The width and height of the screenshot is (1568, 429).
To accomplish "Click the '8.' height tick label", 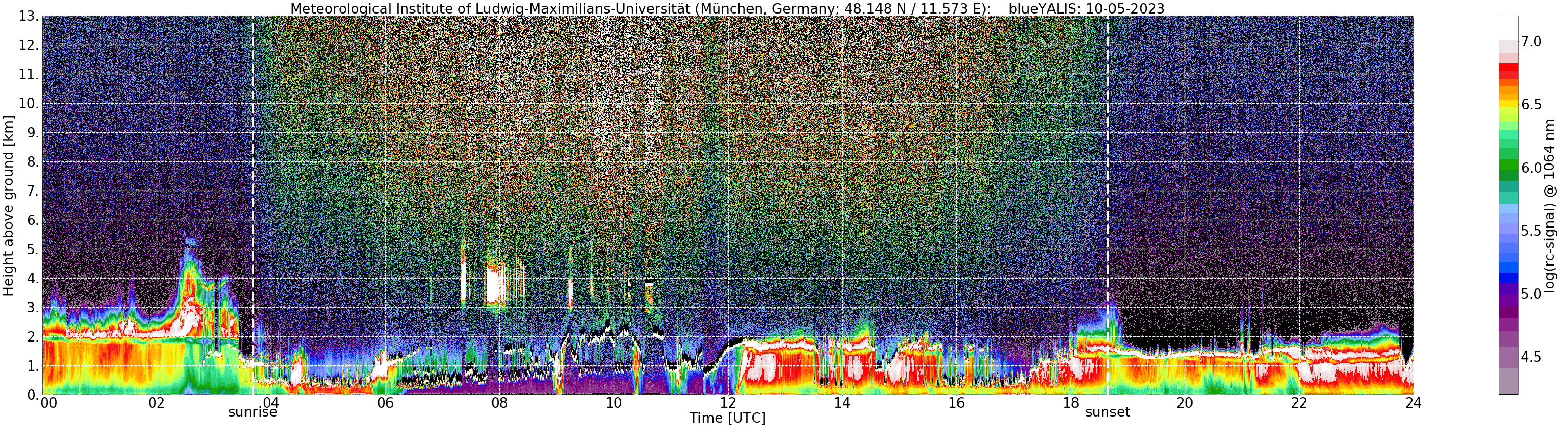I will pos(33,162).
